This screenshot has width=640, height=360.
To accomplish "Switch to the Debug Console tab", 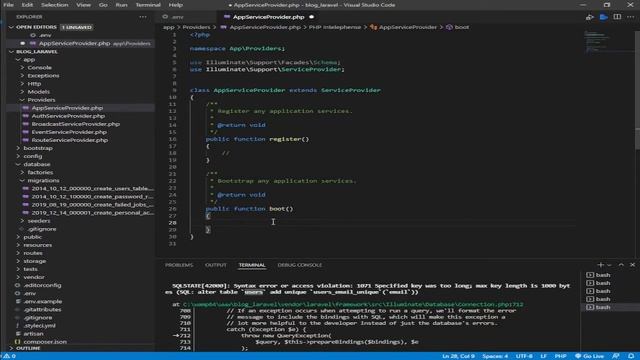I will click(x=300, y=265).
